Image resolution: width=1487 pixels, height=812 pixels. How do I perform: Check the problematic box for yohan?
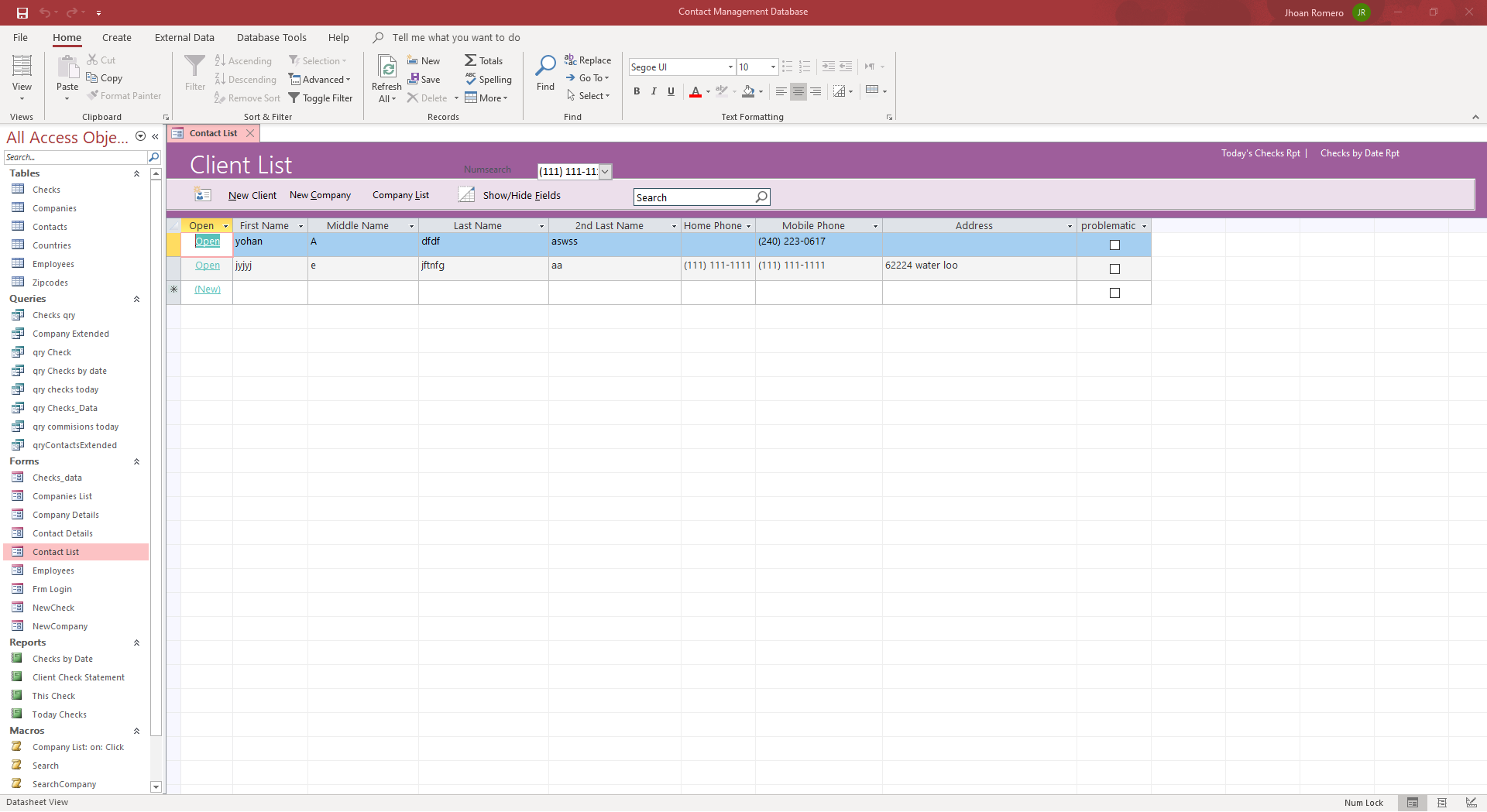(x=1114, y=245)
